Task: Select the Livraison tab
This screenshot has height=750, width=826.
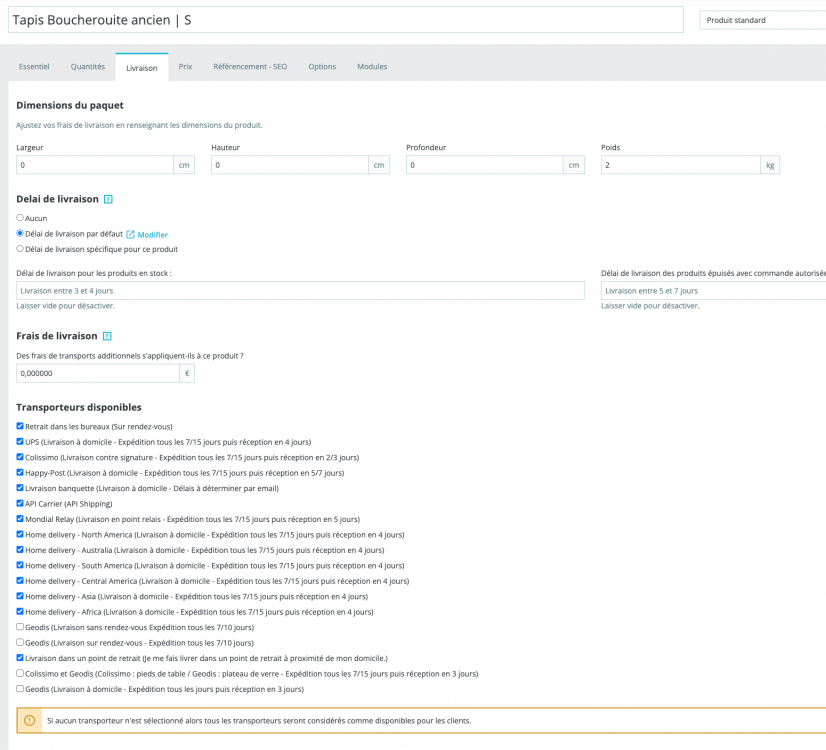Action: (x=142, y=67)
